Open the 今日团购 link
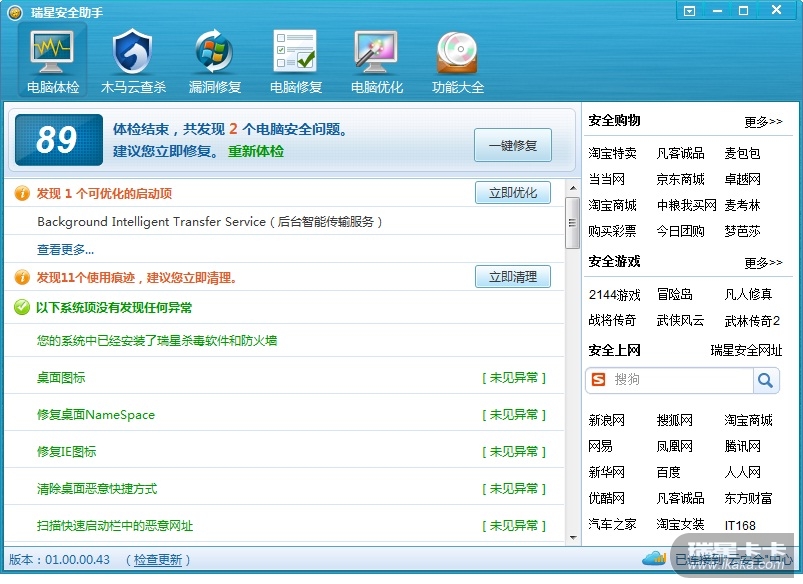This screenshot has height=584, width=803. (681, 232)
